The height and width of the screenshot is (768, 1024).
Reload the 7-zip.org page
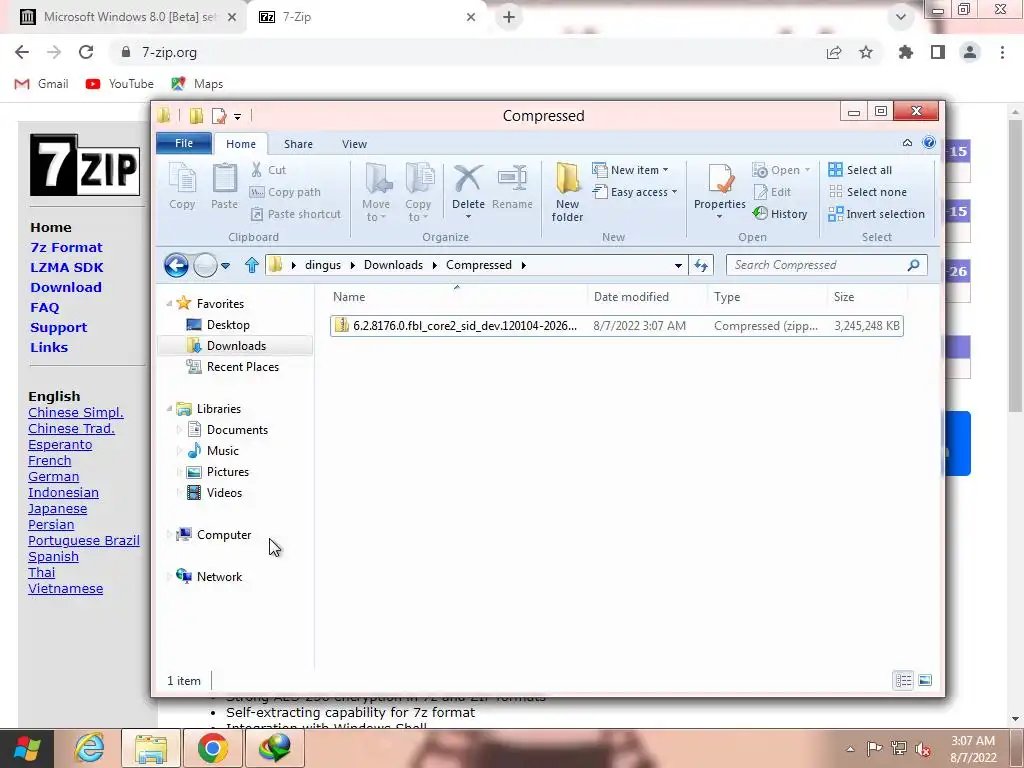(86, 52)
